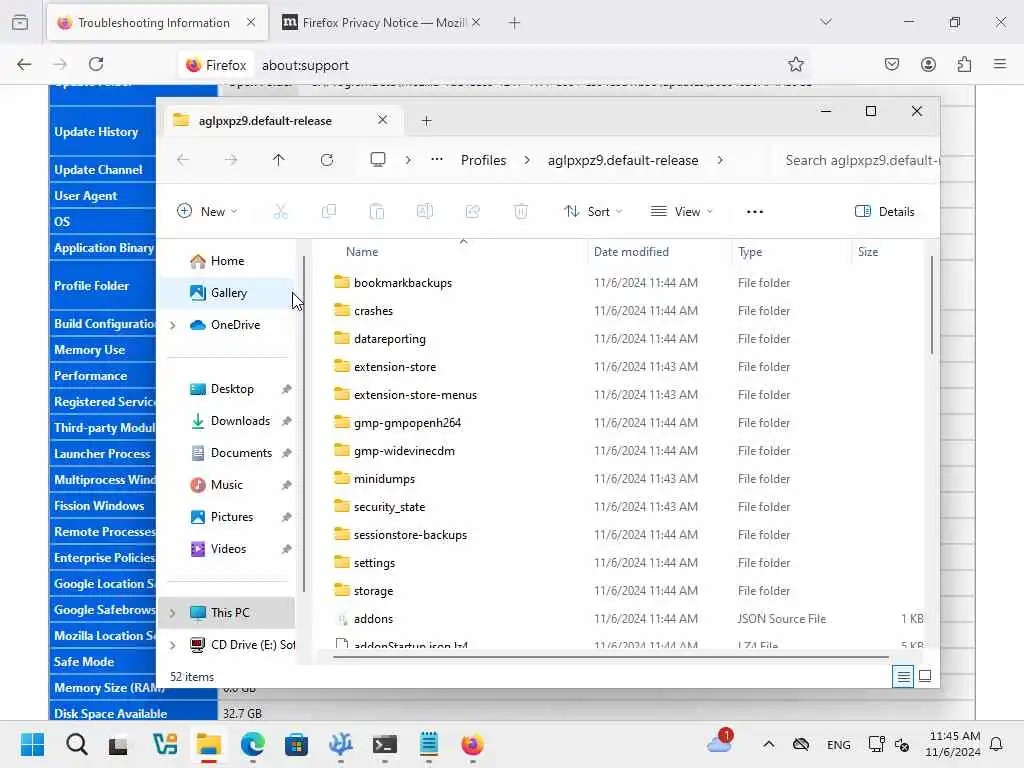This screenshot has height=768, width=1024.
Task: Open List all tabs dropdown in Firefox
Action: tap(826, 22)
